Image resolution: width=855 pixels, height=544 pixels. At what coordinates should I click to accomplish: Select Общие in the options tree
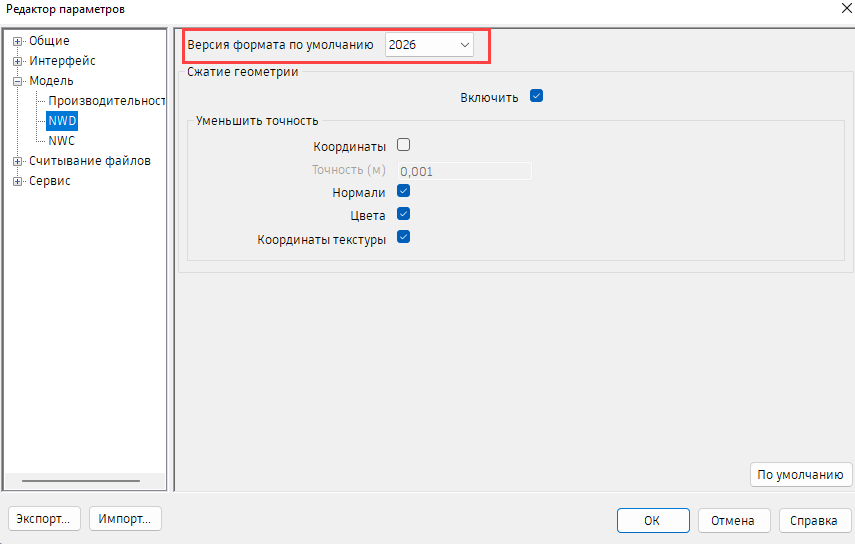tap(49, 41)
